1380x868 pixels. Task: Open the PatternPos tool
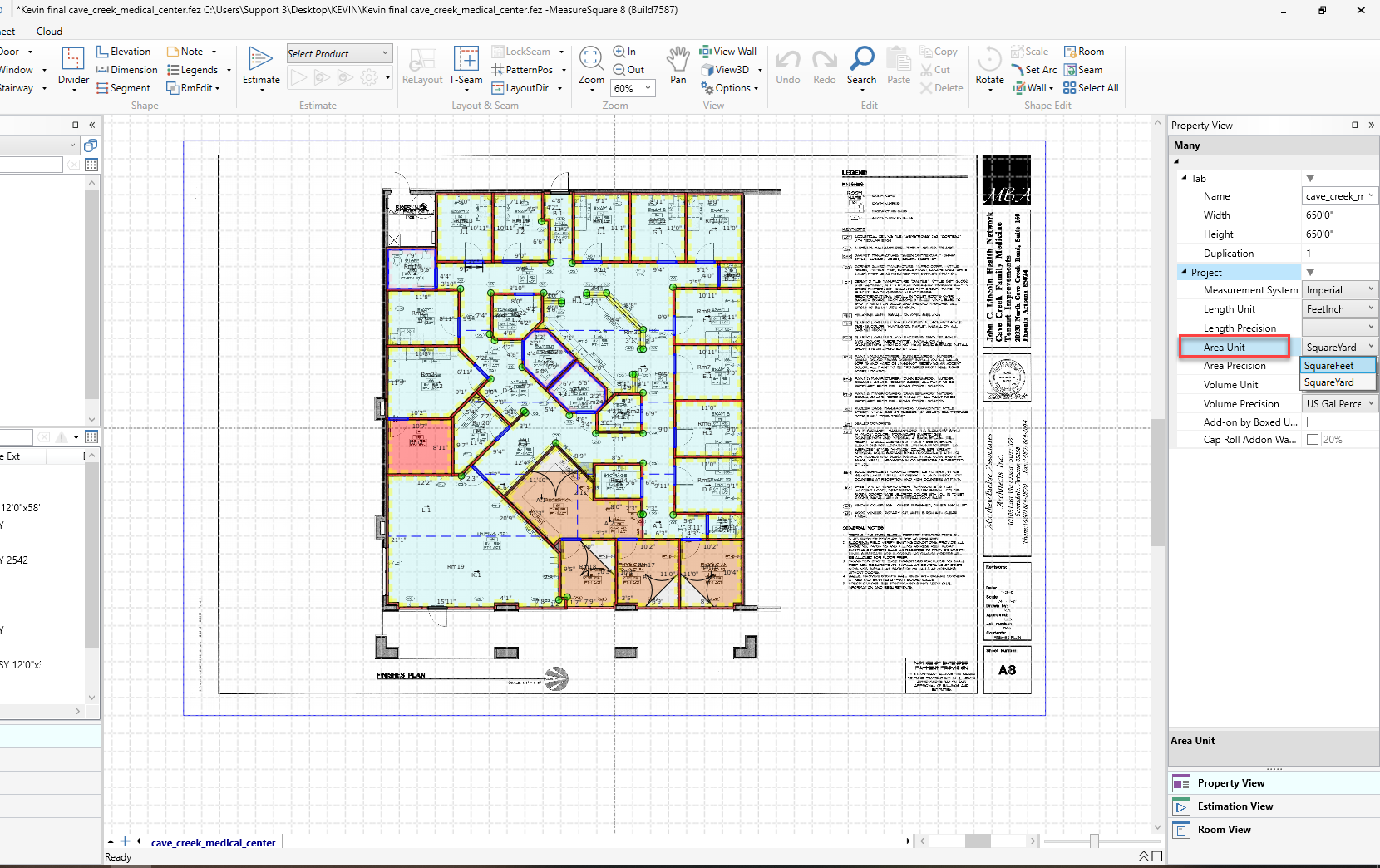coord(522,70)
